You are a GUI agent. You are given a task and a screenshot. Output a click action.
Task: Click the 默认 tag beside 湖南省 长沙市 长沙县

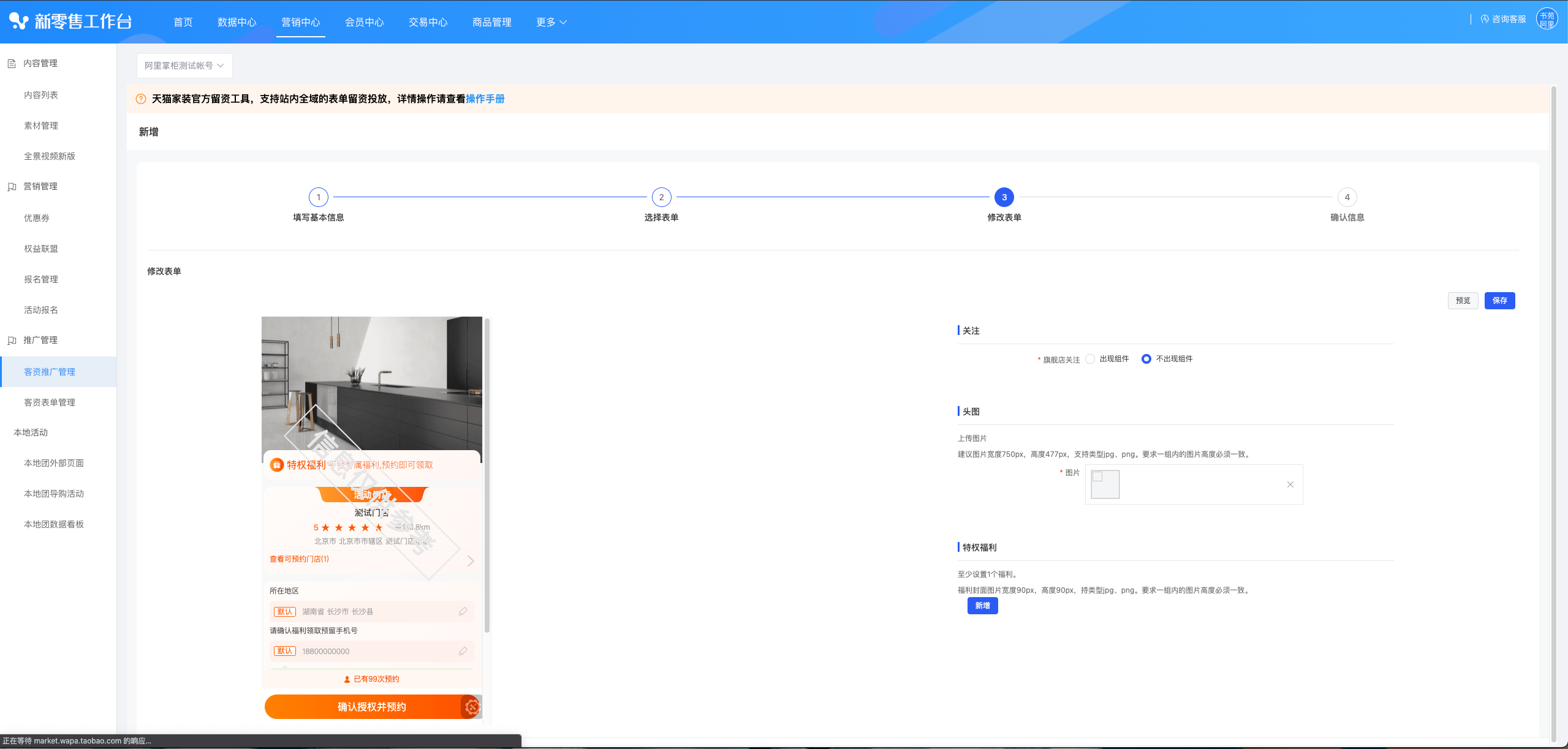point(285,611)
